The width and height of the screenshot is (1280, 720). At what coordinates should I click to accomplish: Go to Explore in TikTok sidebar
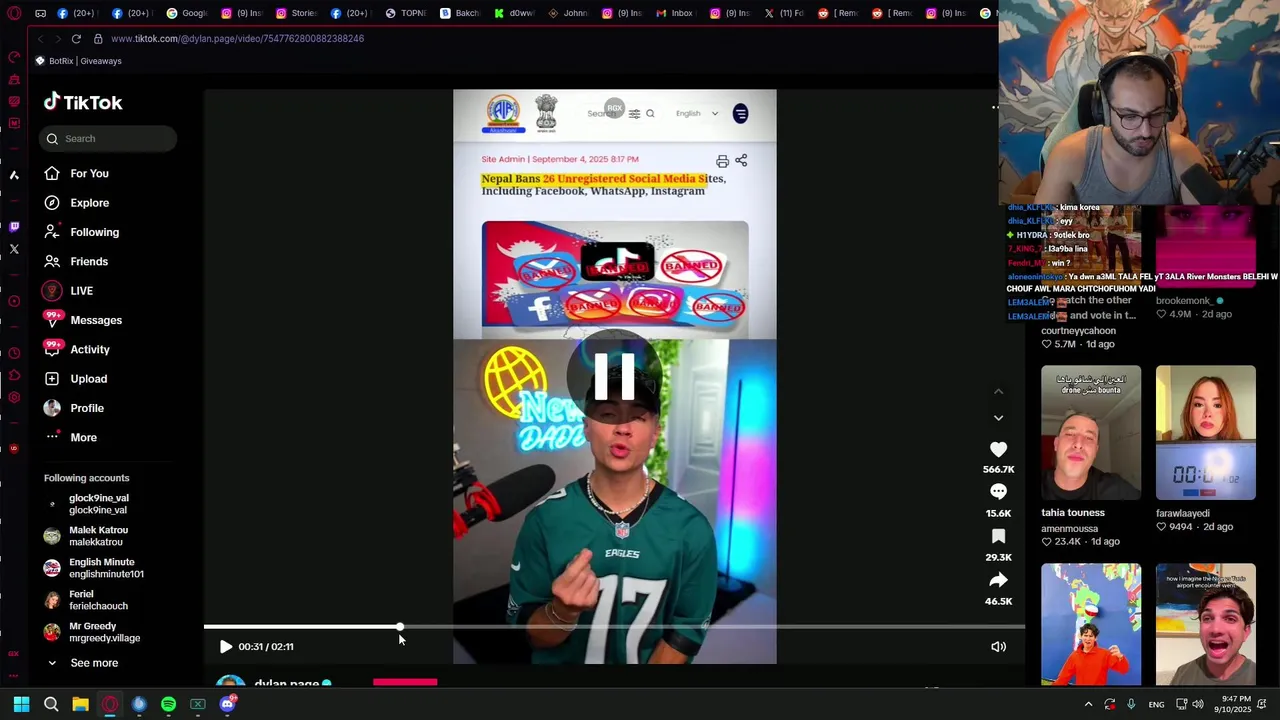76,203
